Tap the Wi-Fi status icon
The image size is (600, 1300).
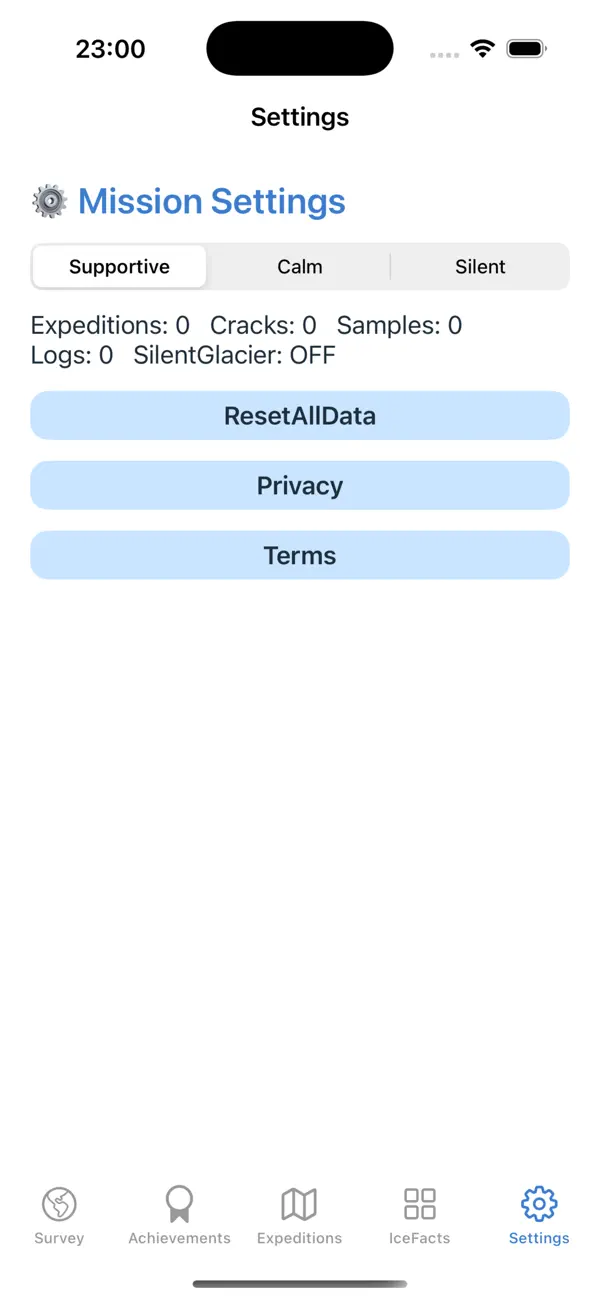[x=483, y=49]
